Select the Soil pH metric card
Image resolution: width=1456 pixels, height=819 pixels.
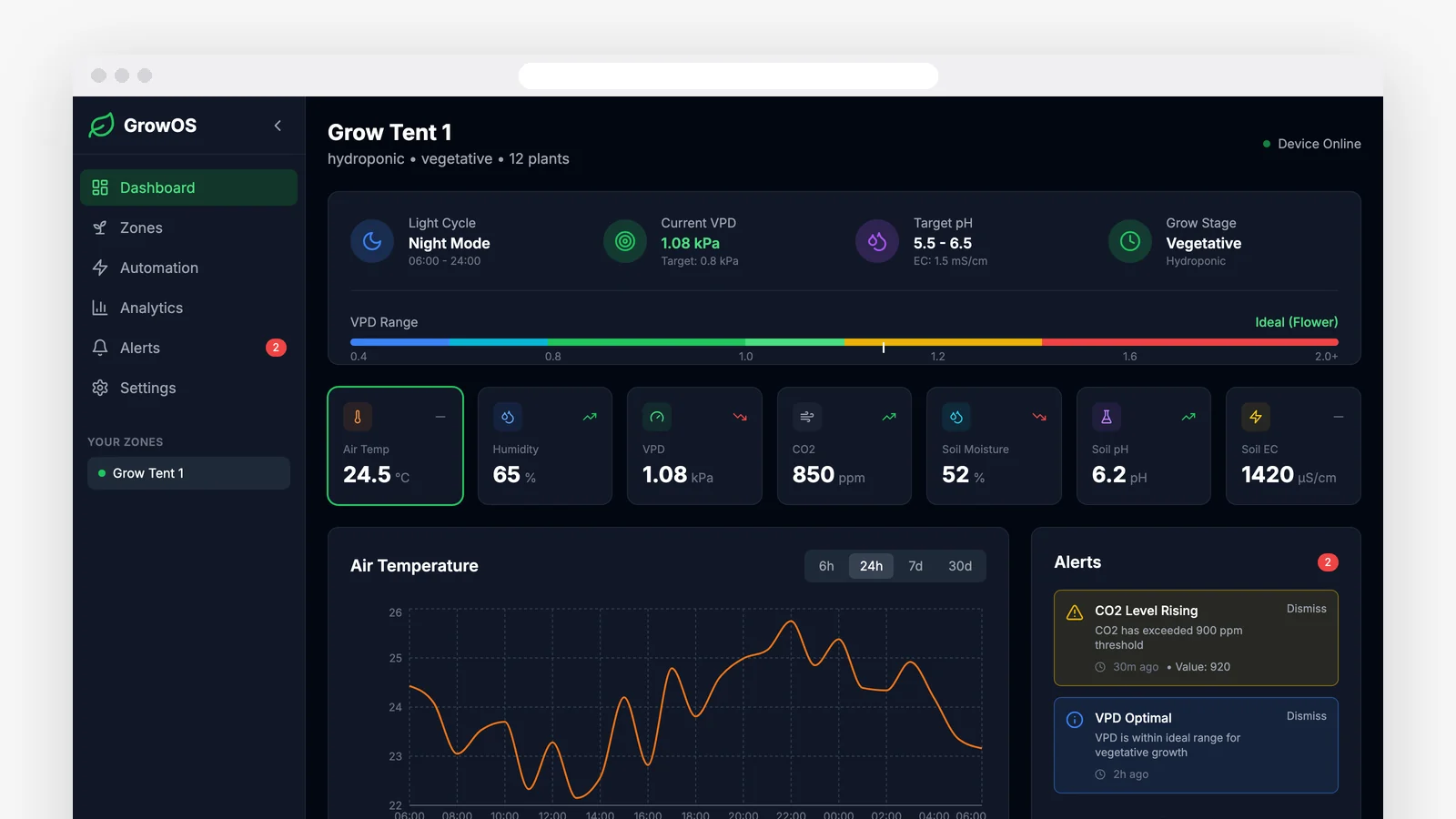[1144, 446]
